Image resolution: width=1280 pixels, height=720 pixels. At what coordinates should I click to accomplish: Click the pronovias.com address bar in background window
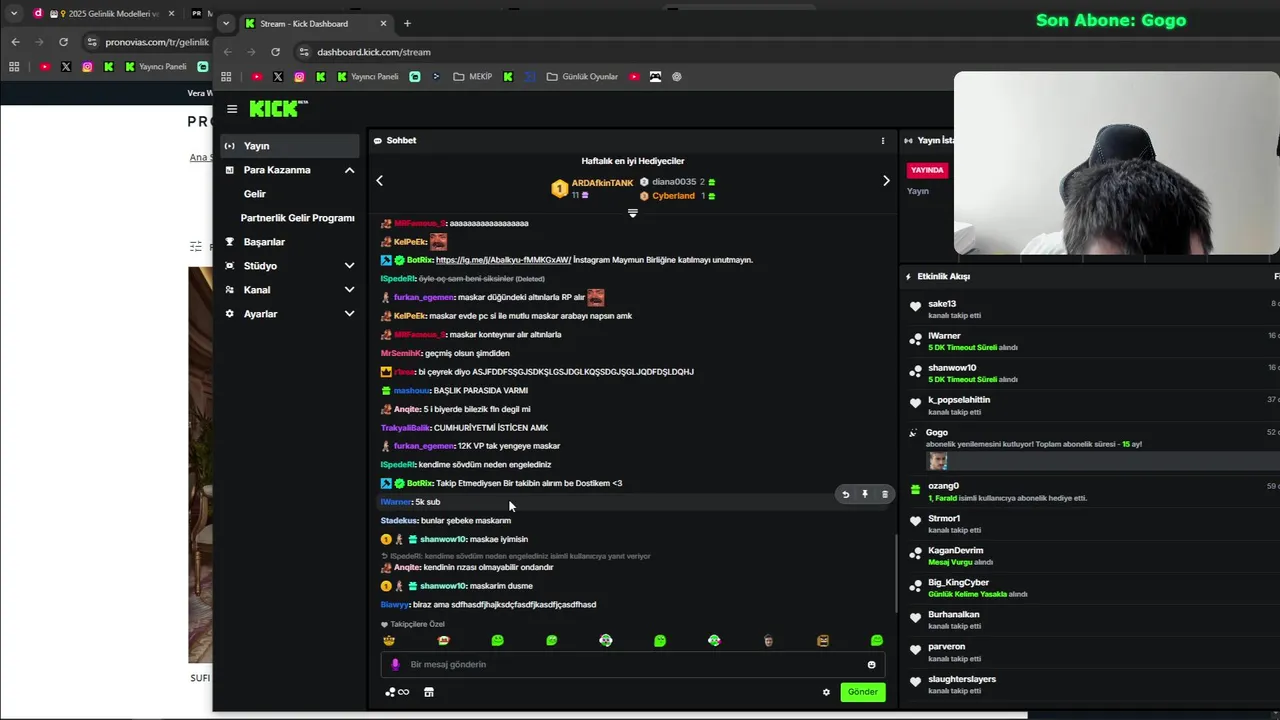coord(157,42)
